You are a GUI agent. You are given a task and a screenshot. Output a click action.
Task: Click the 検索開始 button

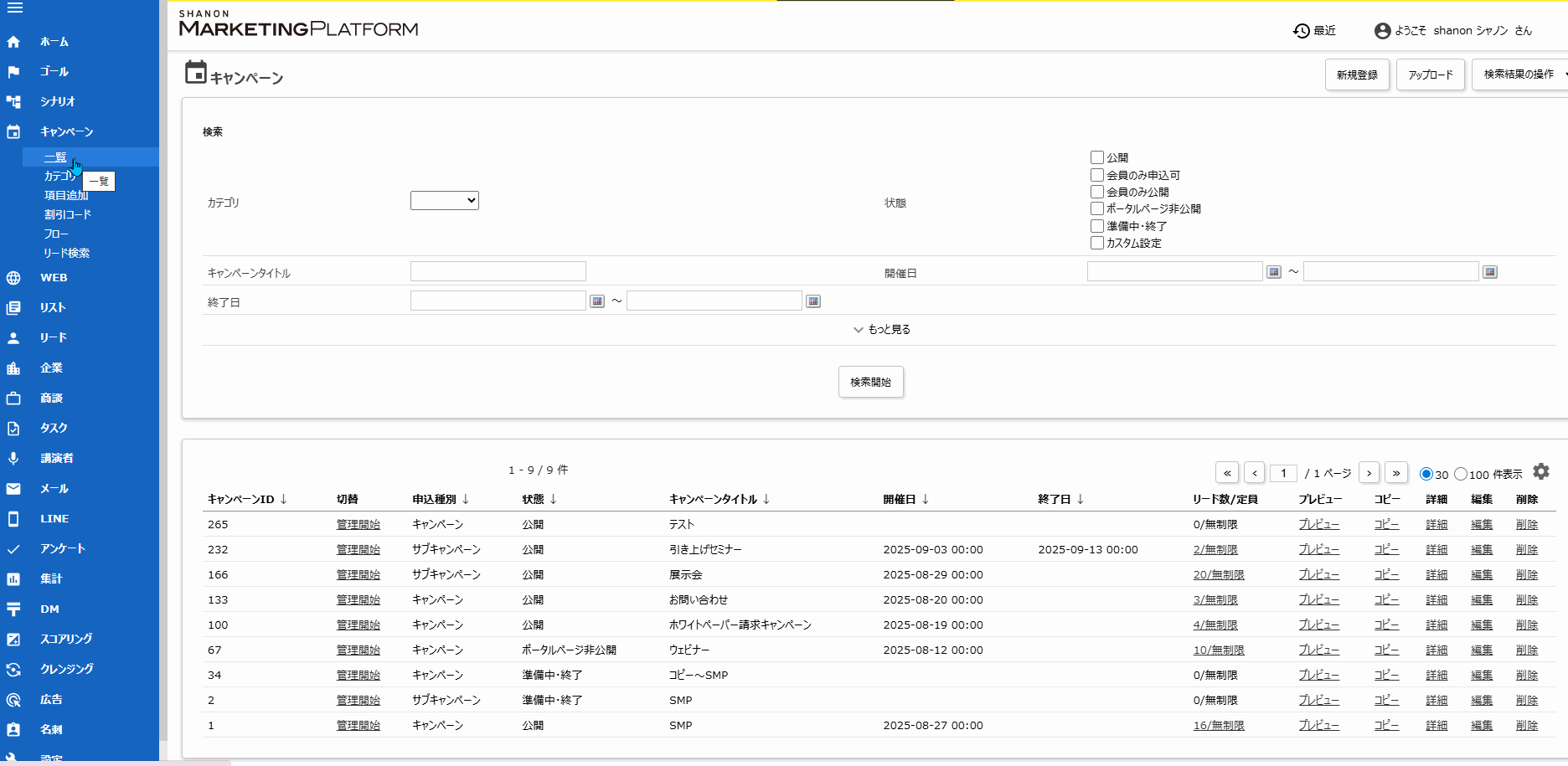[x=871, y=382]
